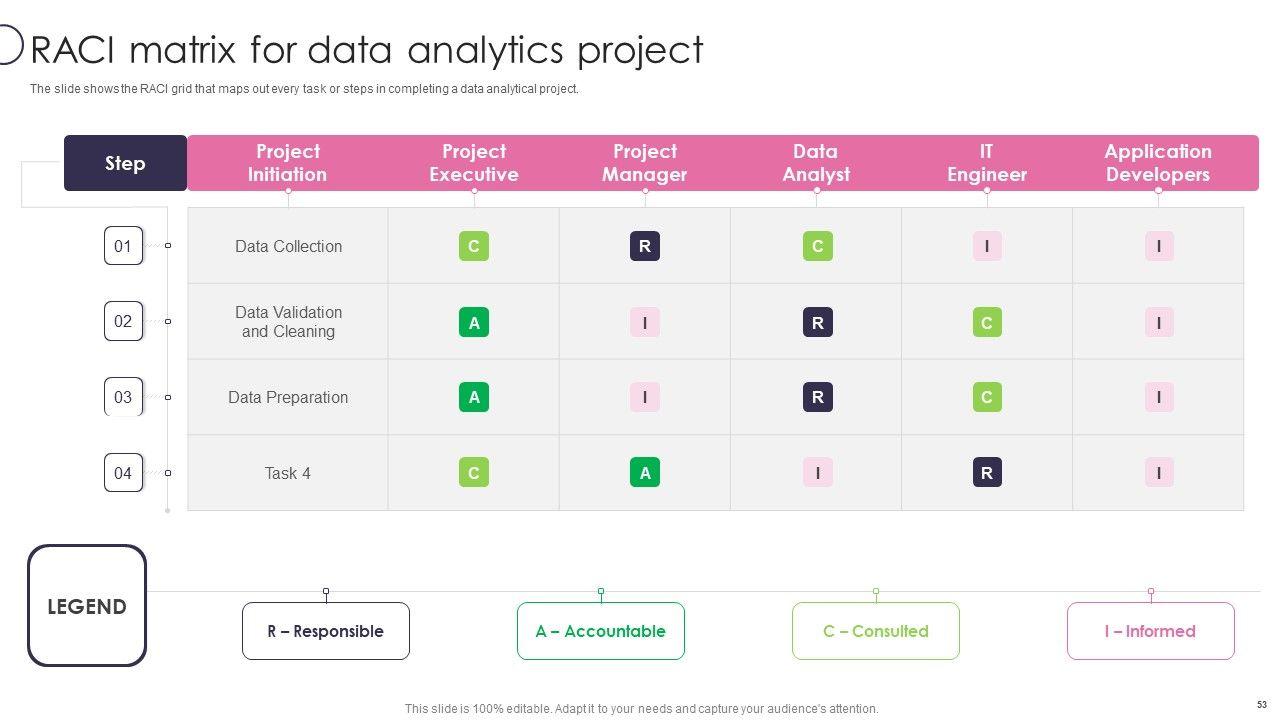This screenshot has width=1280, height=720.
Task: Click the R – Responsible legend box
Action: 325,631
